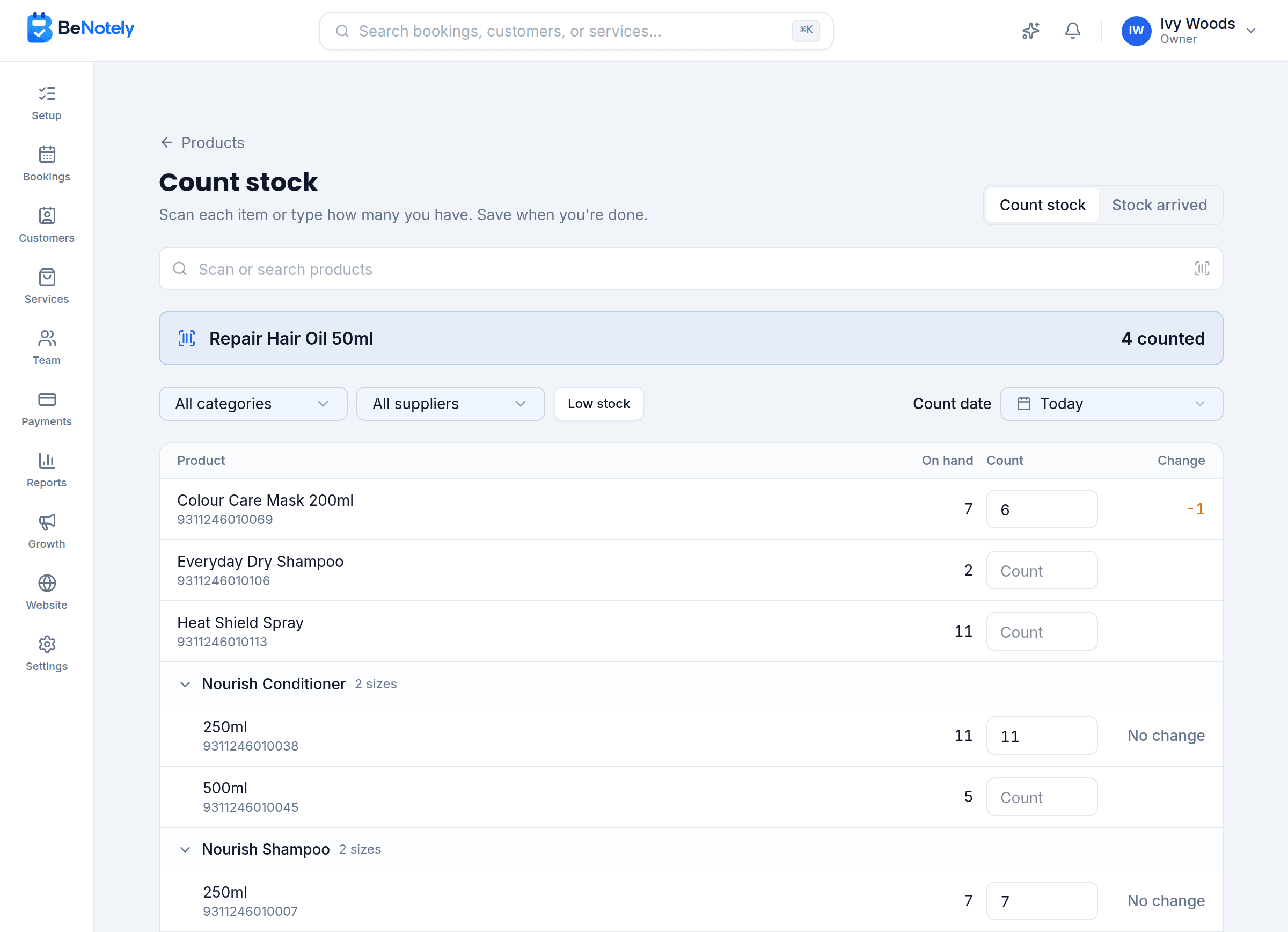Viewport: 1288px width, 932px height.
Task: Open the Website globe icon
Action: click(47, 583)
